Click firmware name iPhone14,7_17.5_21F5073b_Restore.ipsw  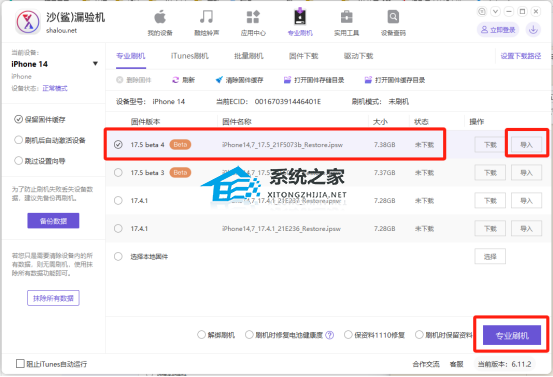click(x=282, y=145)
